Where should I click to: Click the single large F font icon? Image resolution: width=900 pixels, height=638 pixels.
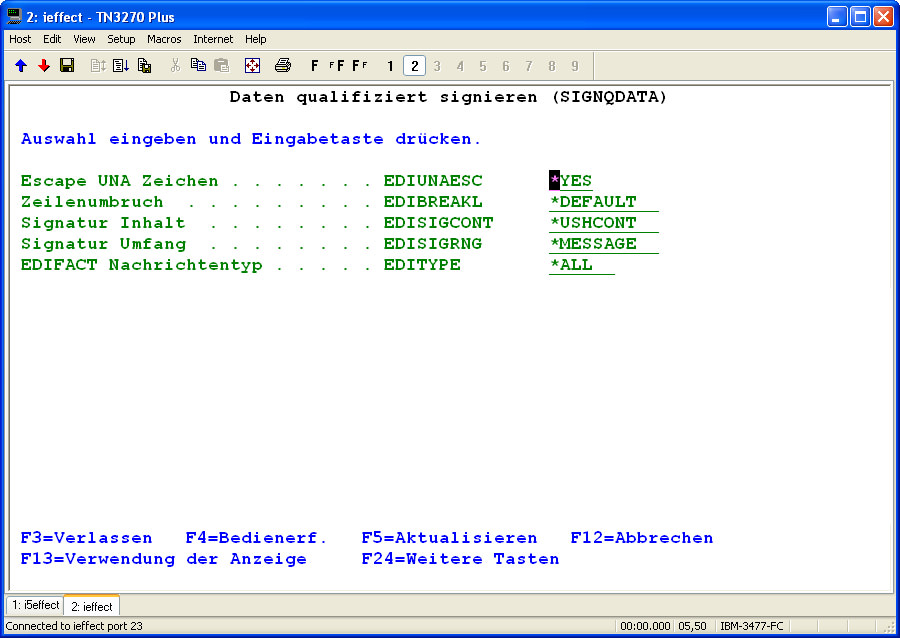pos(315,66)
